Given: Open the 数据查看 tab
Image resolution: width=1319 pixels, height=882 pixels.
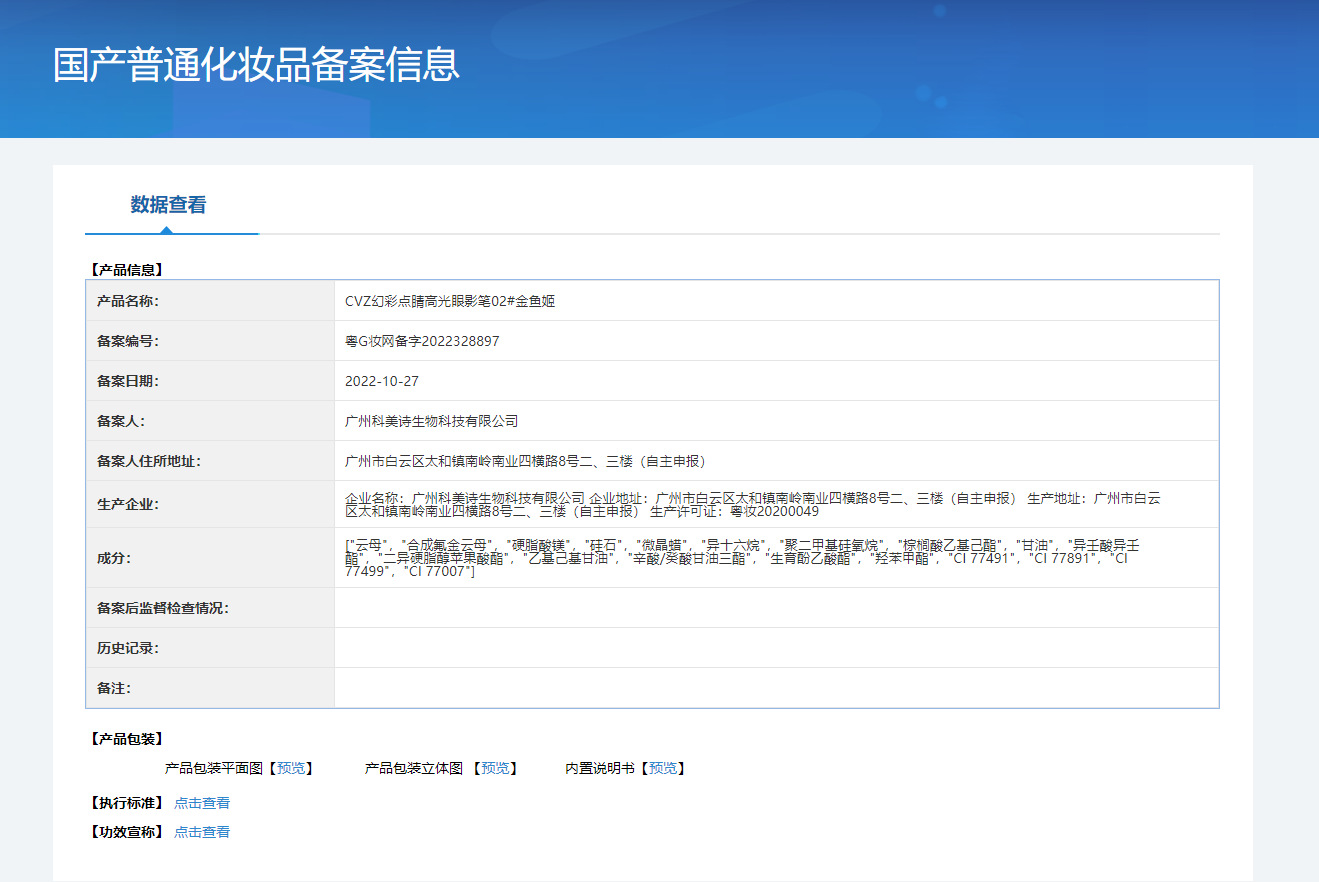Looking at the screenshot, I should click(x=168, y=205).
